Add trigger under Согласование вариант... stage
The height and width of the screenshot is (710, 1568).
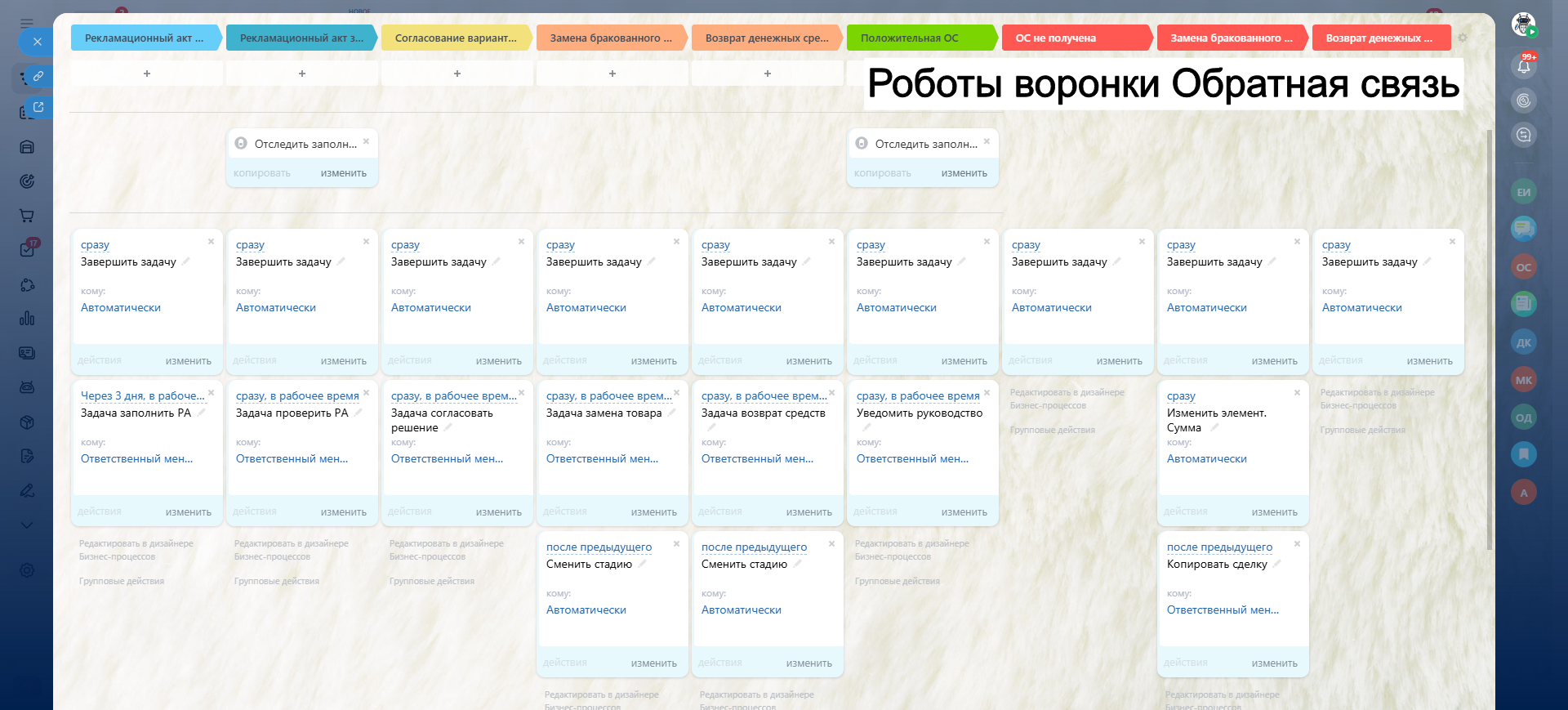coord(457,74)
